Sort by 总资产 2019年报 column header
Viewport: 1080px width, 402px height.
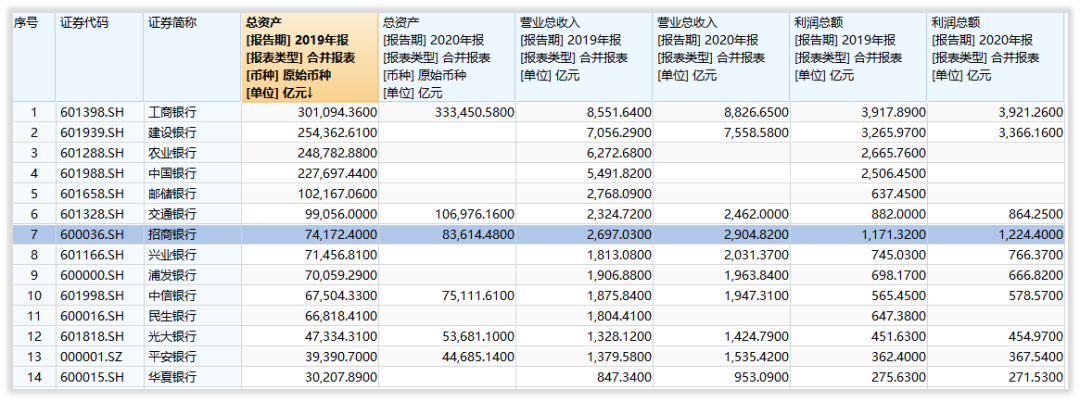tap(309, 58)
